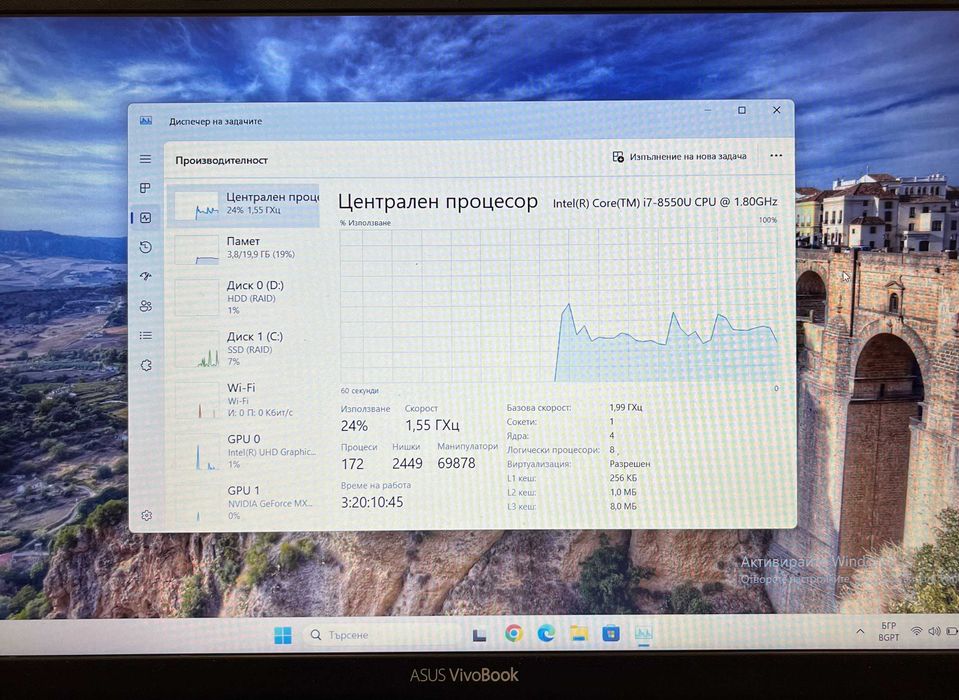Launch Microsoft Edge from the taskbar
This screenshot has height=700, width=959.
tap(546, 633)
